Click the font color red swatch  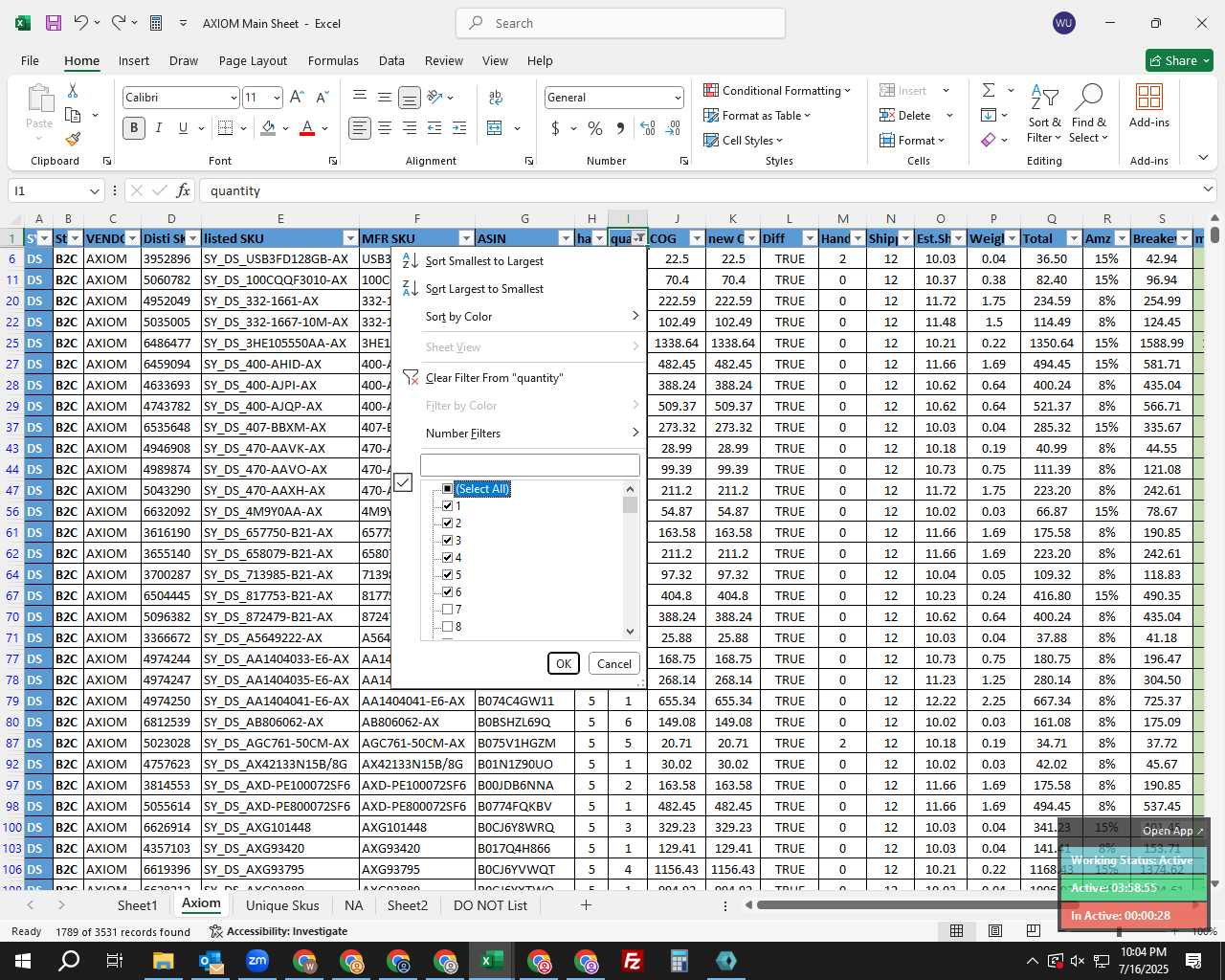click(x=307, y=128)
